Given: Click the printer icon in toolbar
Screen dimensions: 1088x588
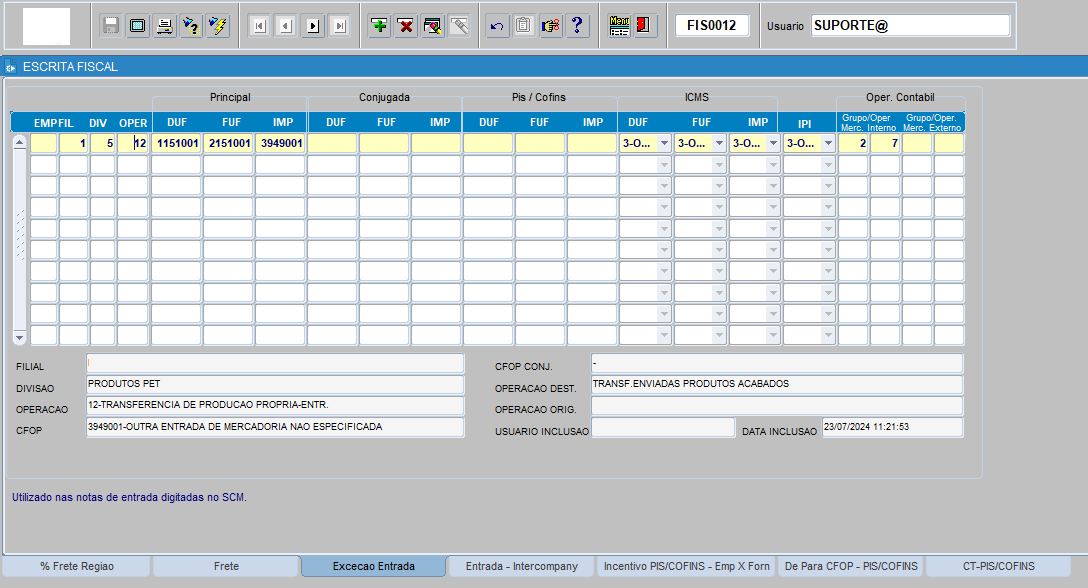Looking at the screenshot, I should point(164,26).
